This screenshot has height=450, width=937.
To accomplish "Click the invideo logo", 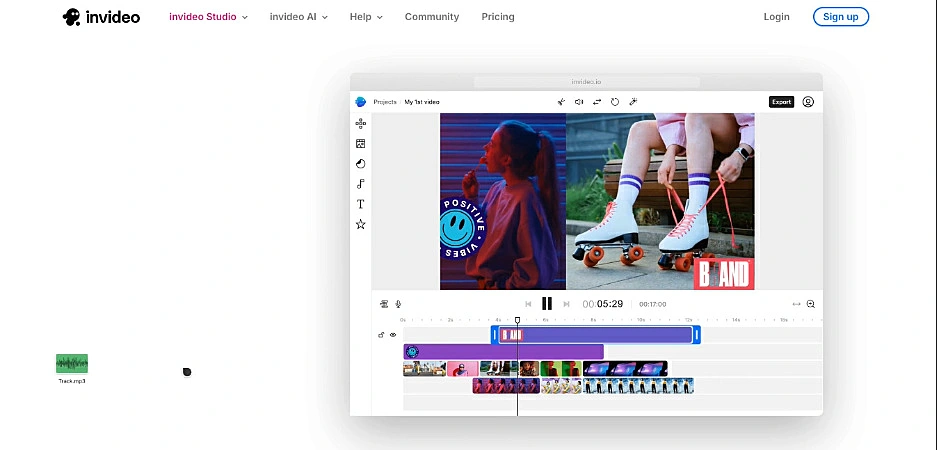I will coord(101,17).
